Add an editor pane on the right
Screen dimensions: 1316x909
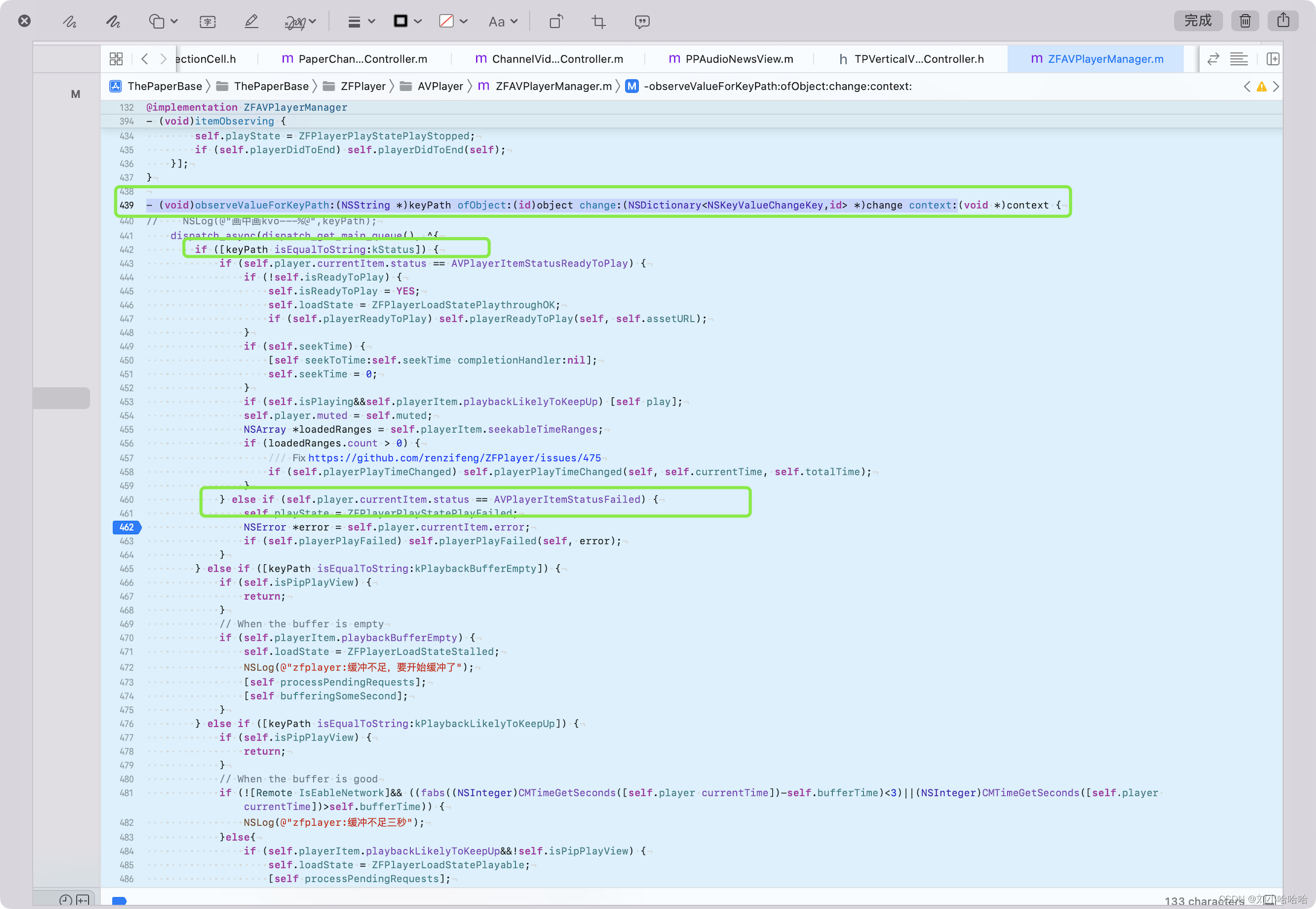tap(1273, 59)
